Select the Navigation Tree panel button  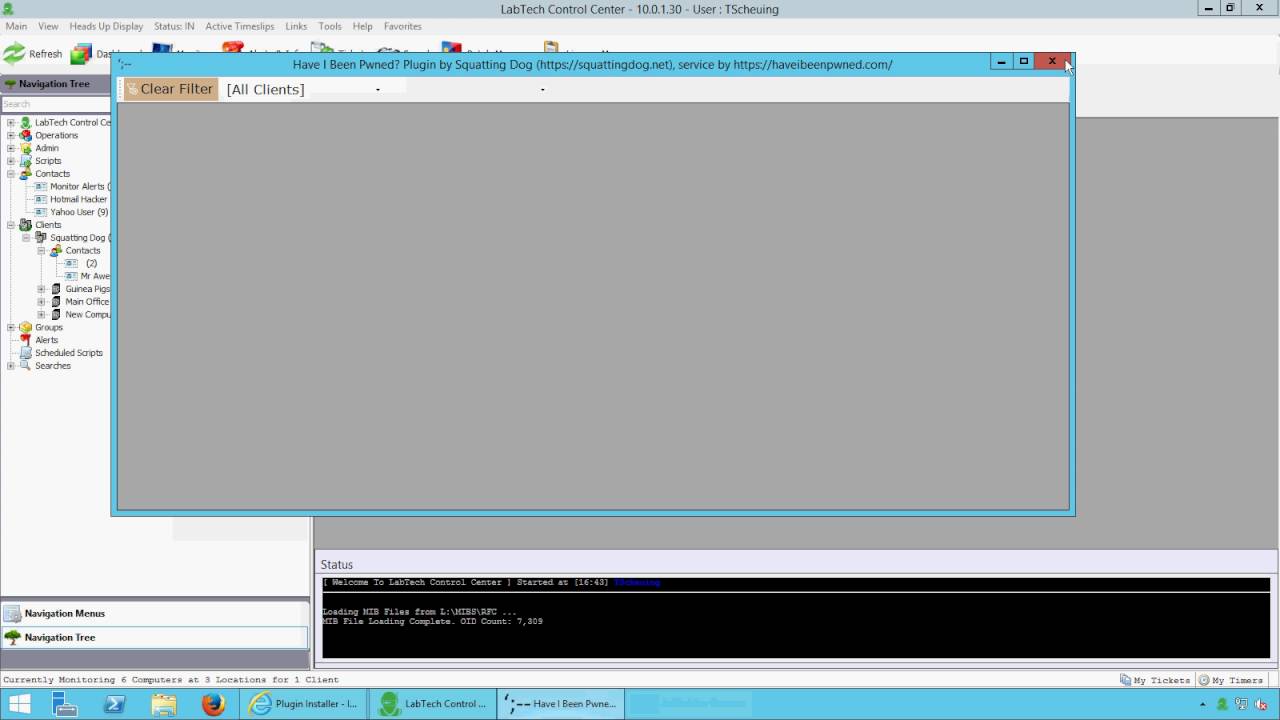[x=155, y=637]
